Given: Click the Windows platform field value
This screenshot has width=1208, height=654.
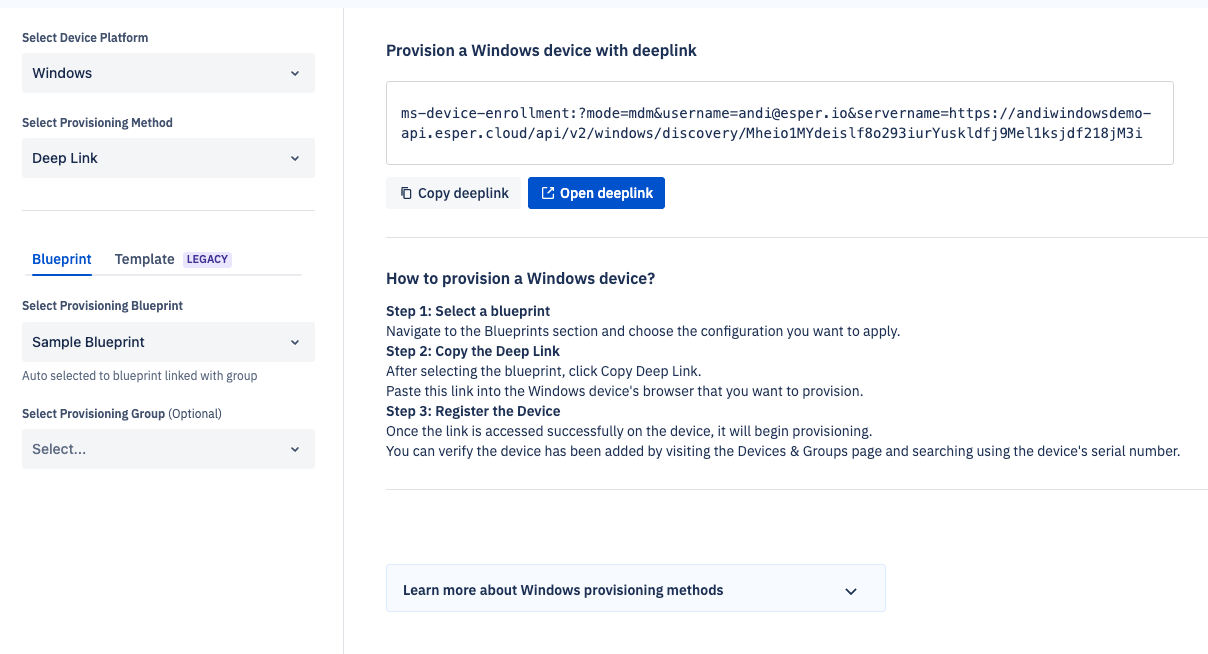Looking at the screenshot, I should tap(64, 72).
